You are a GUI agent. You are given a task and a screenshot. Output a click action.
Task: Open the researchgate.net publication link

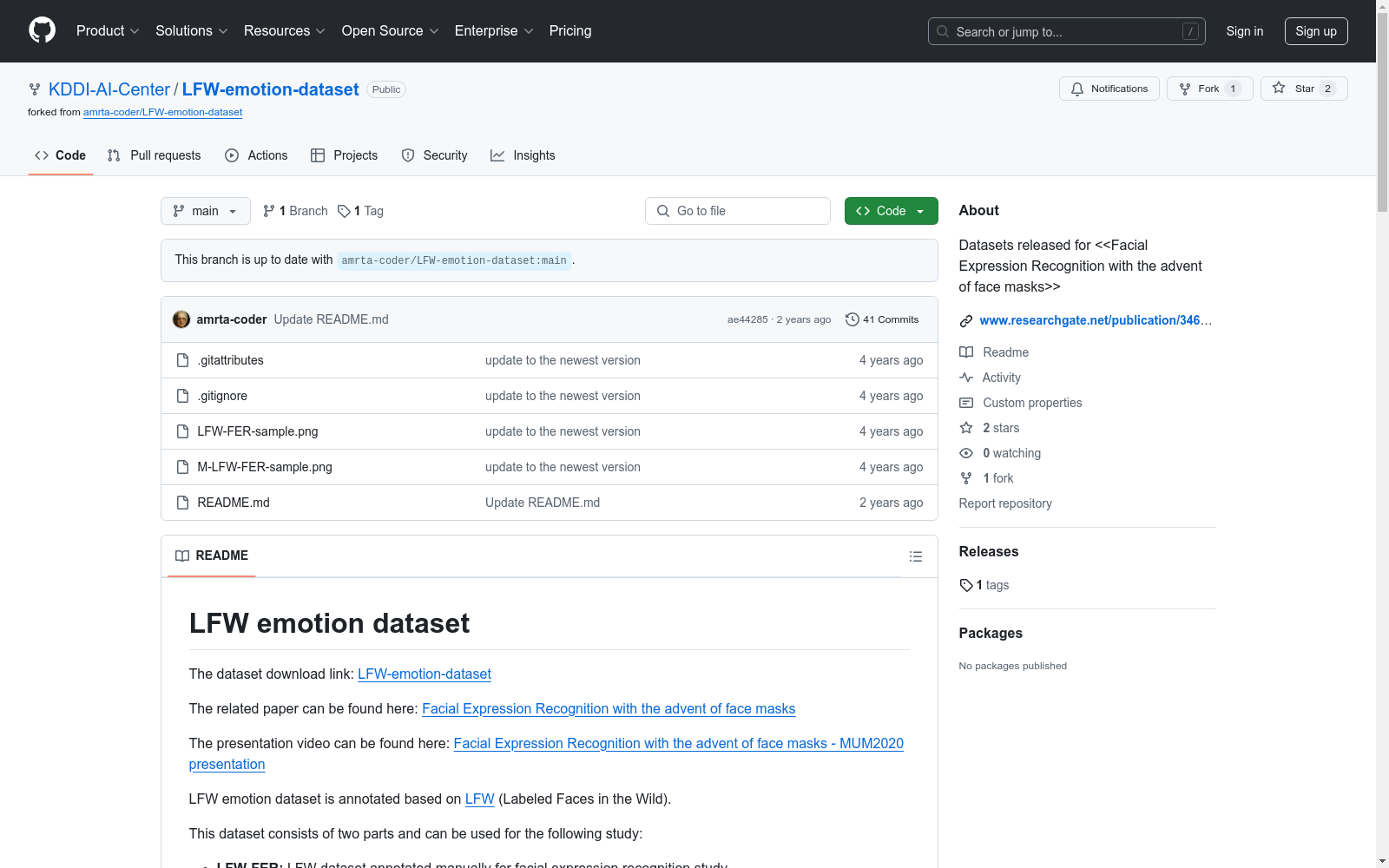tap(1096, 320)
